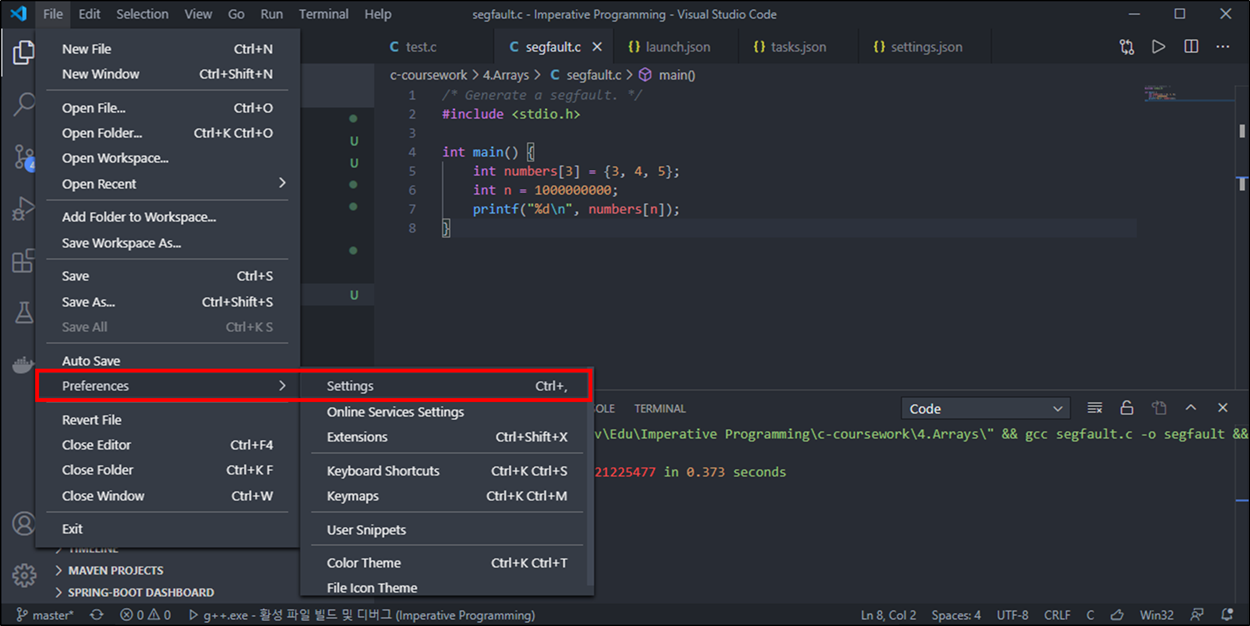Open the Extensions view in activity bar
The height and width of the screenshot is (626, 1250).
click(x=23, y=261)
